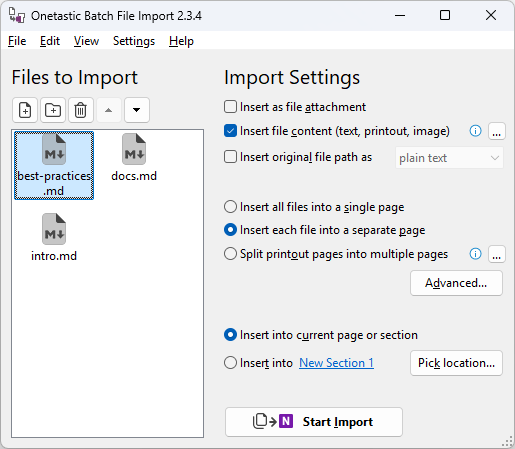This screenshot has width=515, height=449.
Task: Delete selected file with trash icon
Action: [81, 110]
